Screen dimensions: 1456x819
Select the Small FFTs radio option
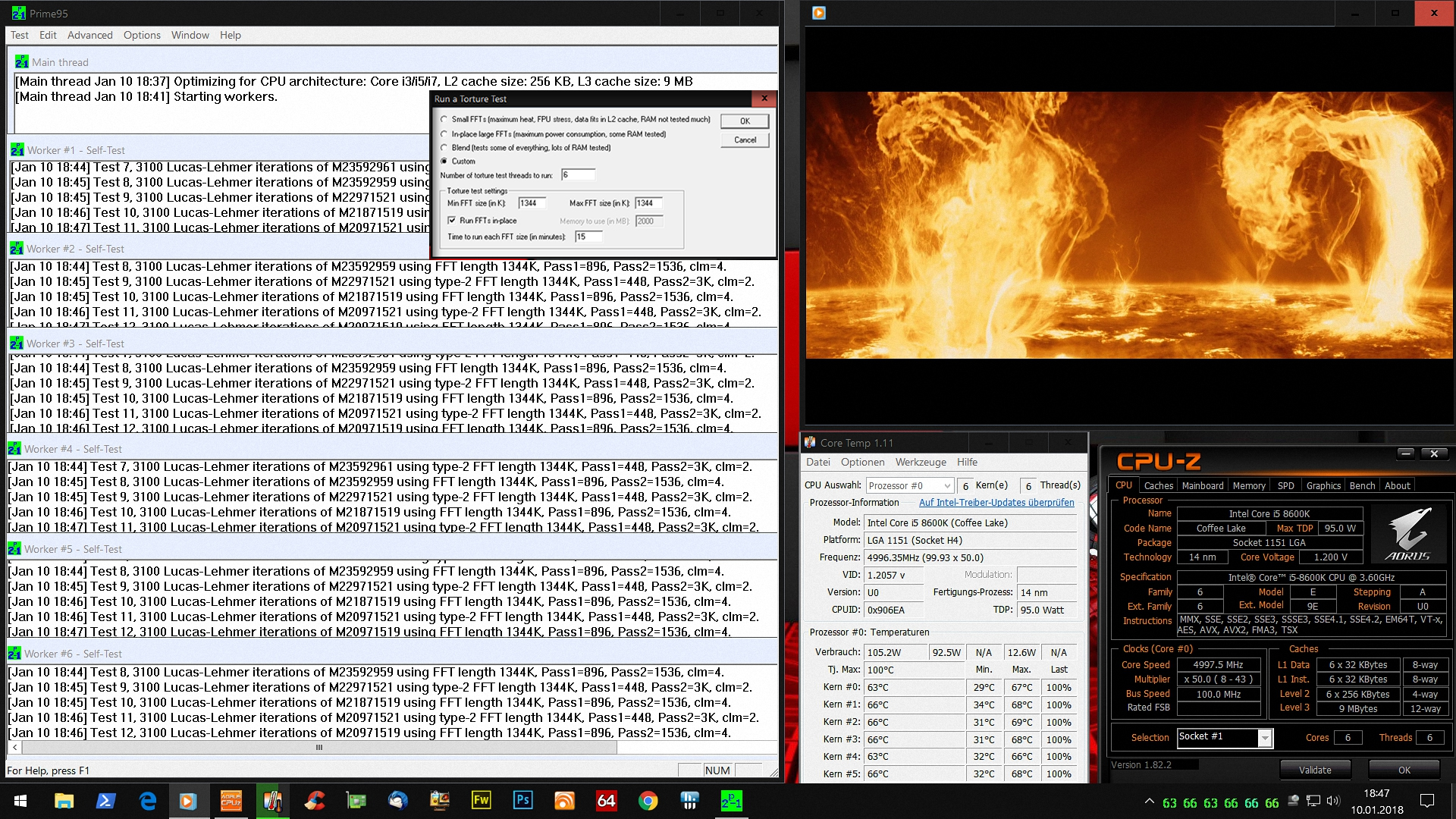pyautogui.click(x=444, y=119)
